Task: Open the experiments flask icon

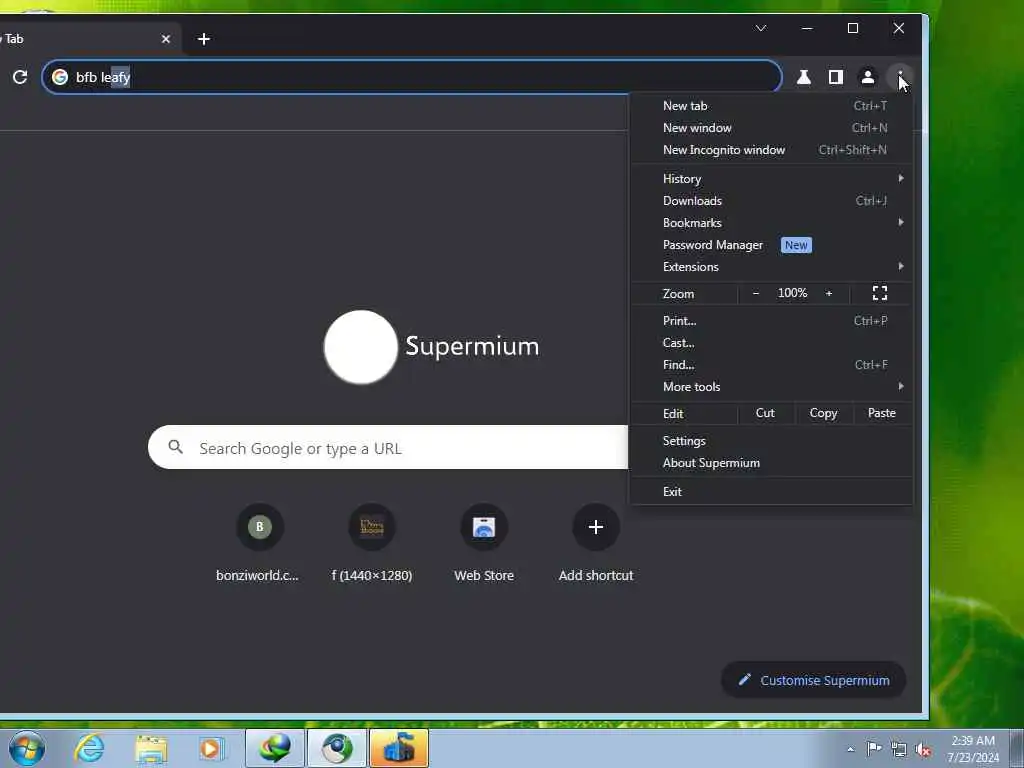Action: pyautogui.click(x=804, y=77)
